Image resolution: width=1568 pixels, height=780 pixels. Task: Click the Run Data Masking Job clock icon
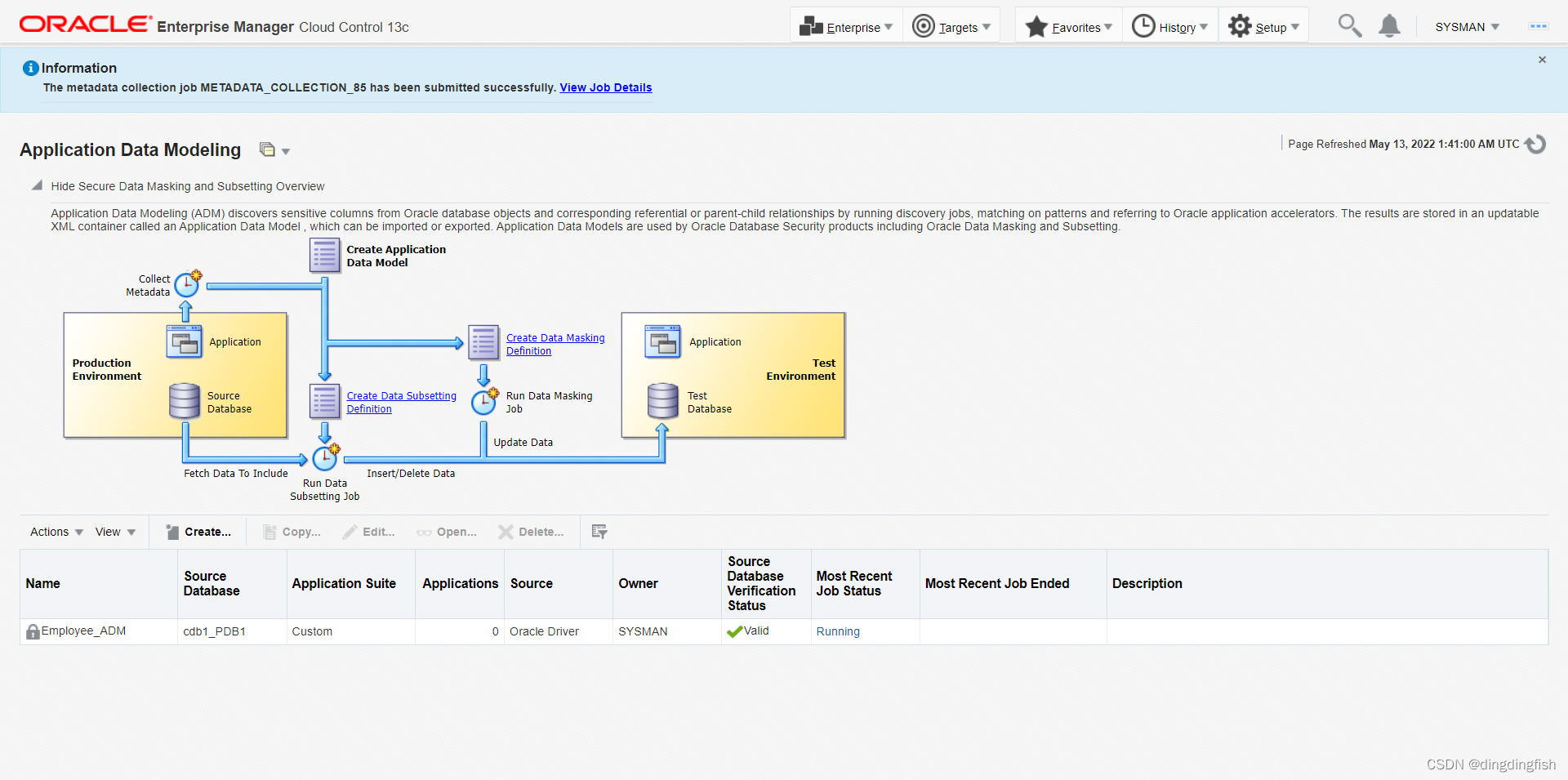[485, 402]
